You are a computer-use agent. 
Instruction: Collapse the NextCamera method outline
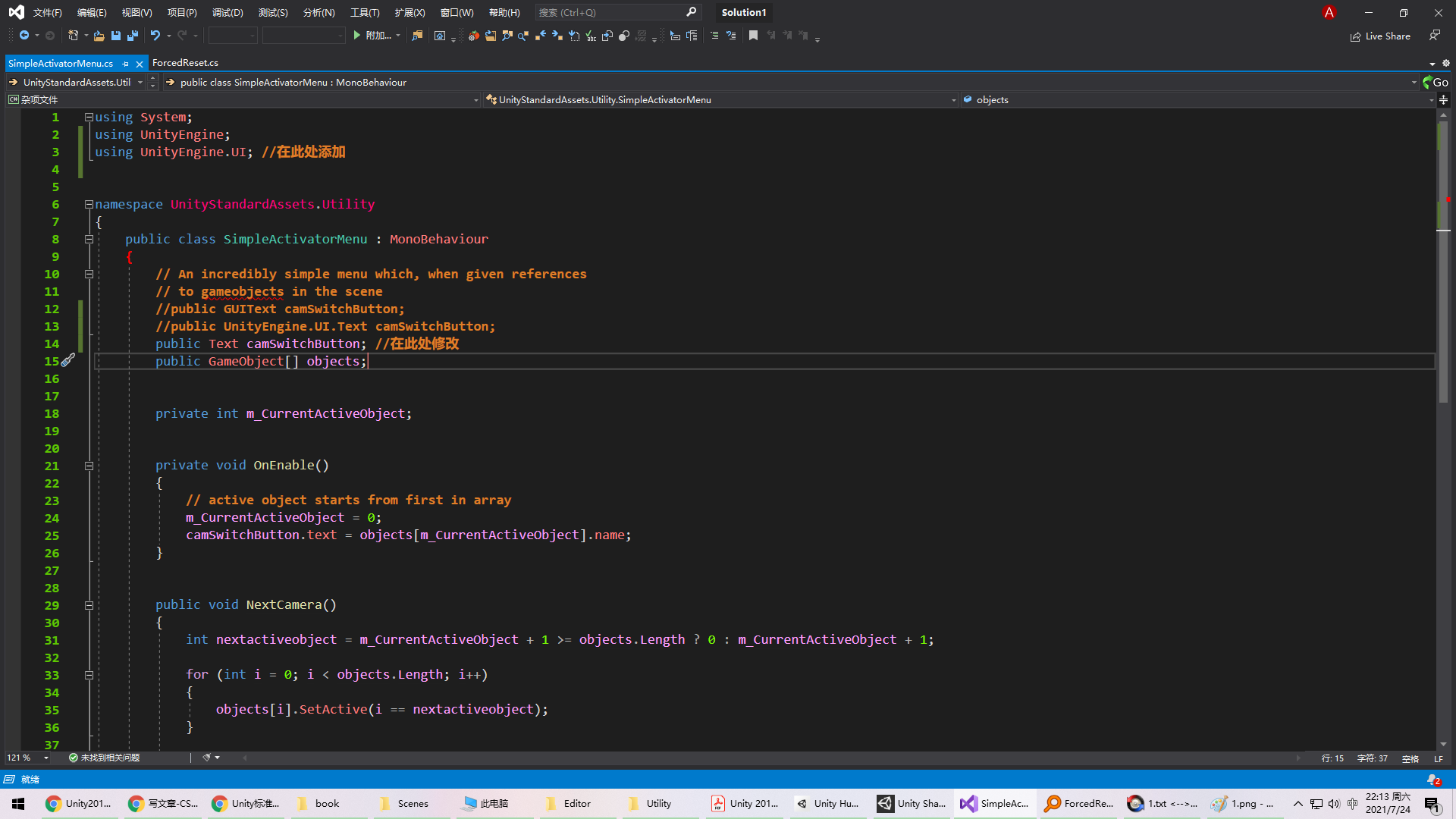coord(89,605)
